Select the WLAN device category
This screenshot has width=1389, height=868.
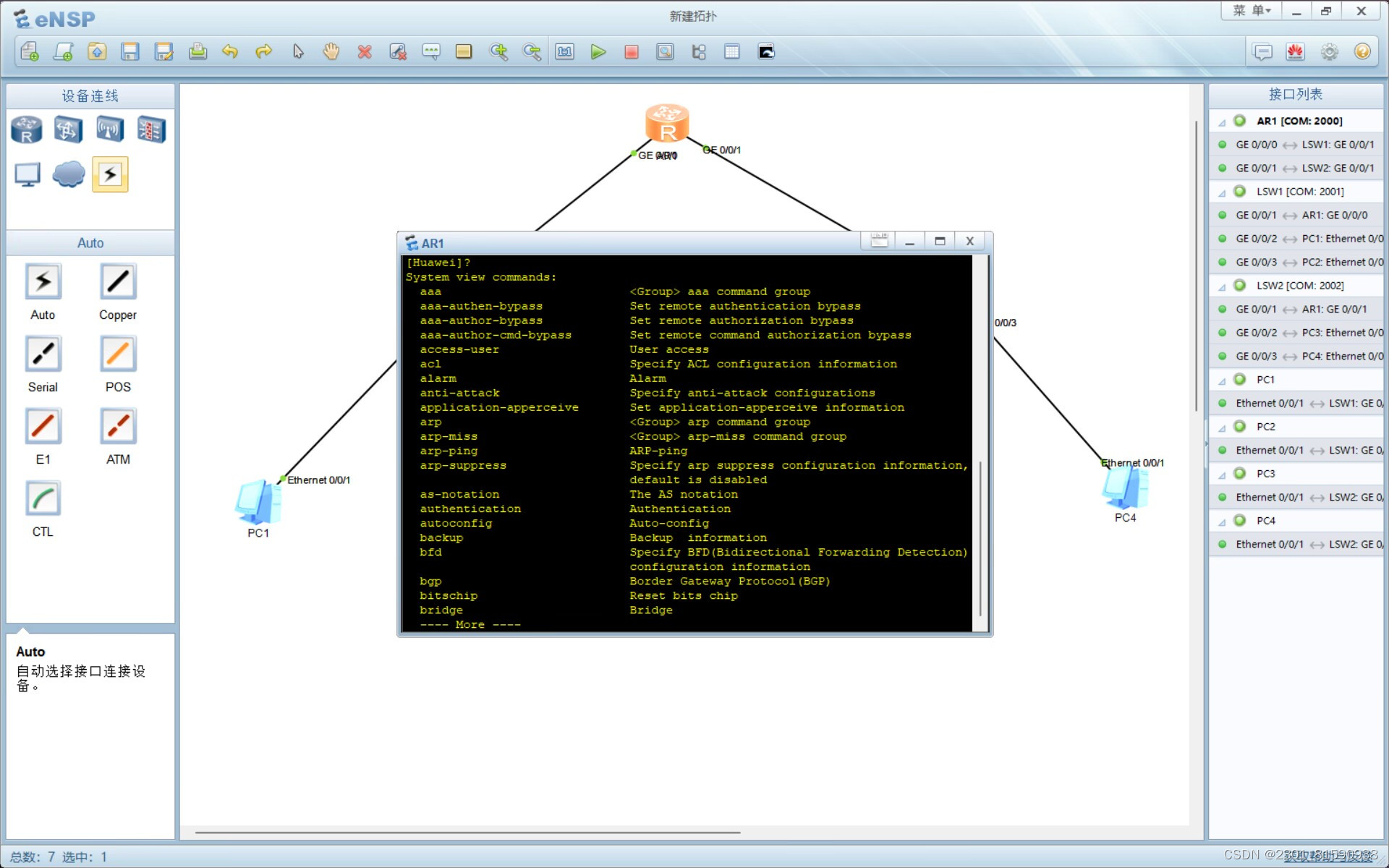tap(110, 129)
